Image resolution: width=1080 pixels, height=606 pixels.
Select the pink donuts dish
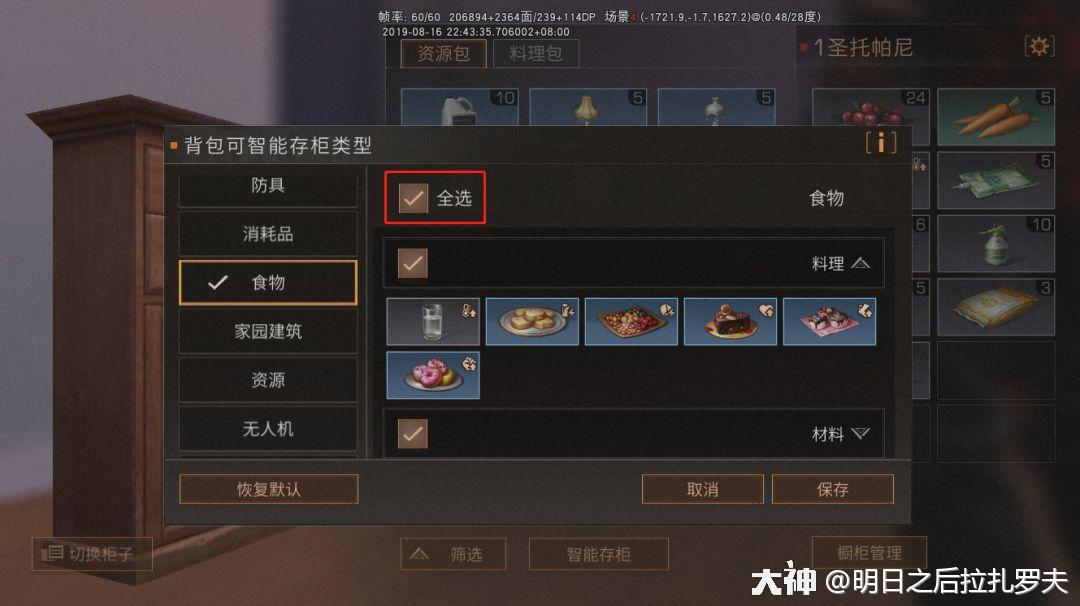(433, 375)
